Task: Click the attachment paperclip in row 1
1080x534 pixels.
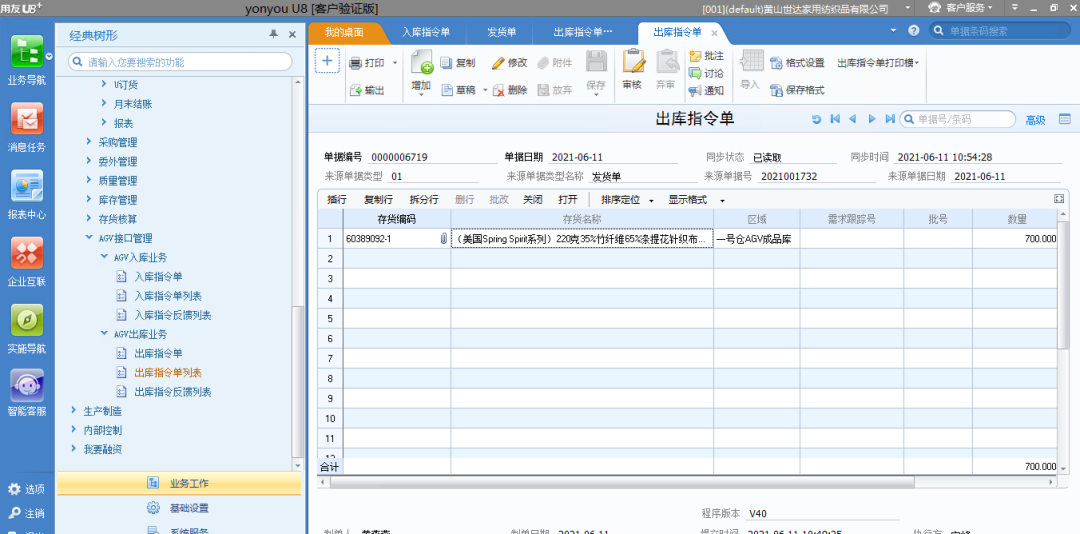Action: click(443, 239)
